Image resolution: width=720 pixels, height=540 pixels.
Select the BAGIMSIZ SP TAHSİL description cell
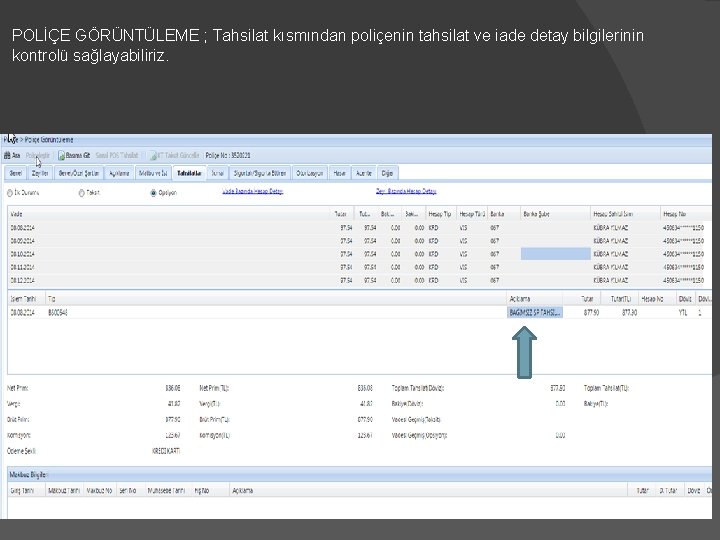534,313
